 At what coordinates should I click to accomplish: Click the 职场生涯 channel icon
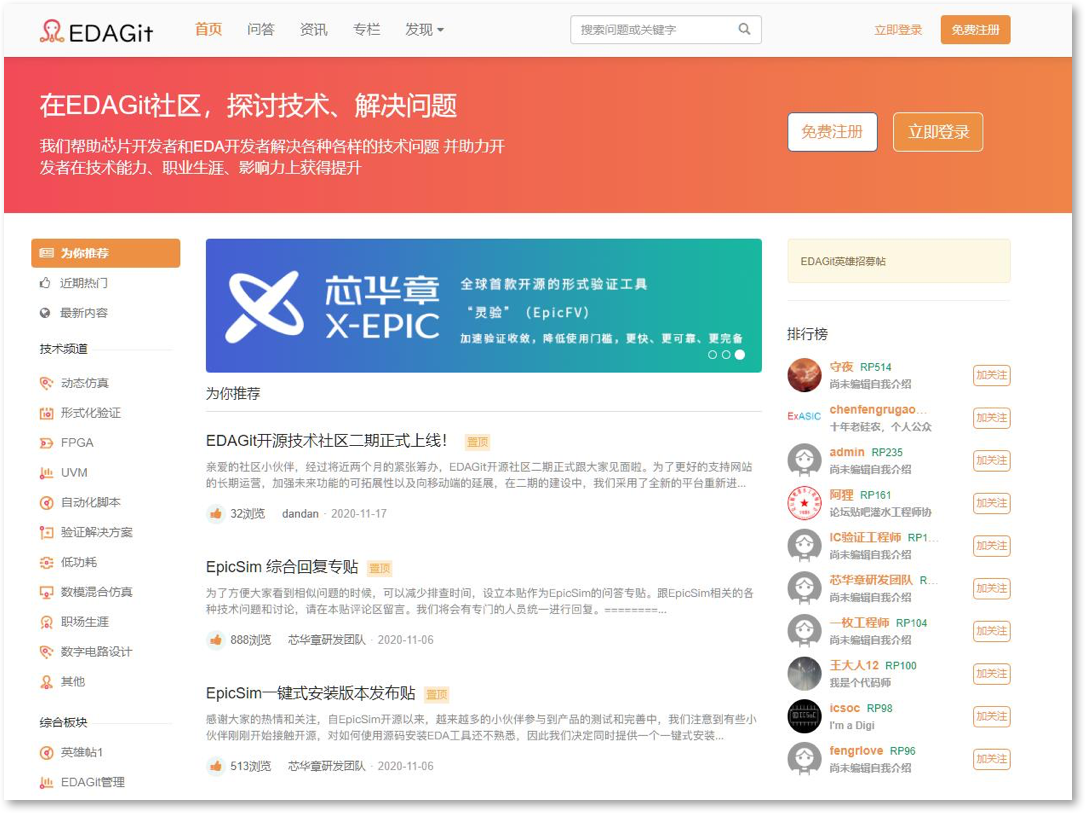46,622
